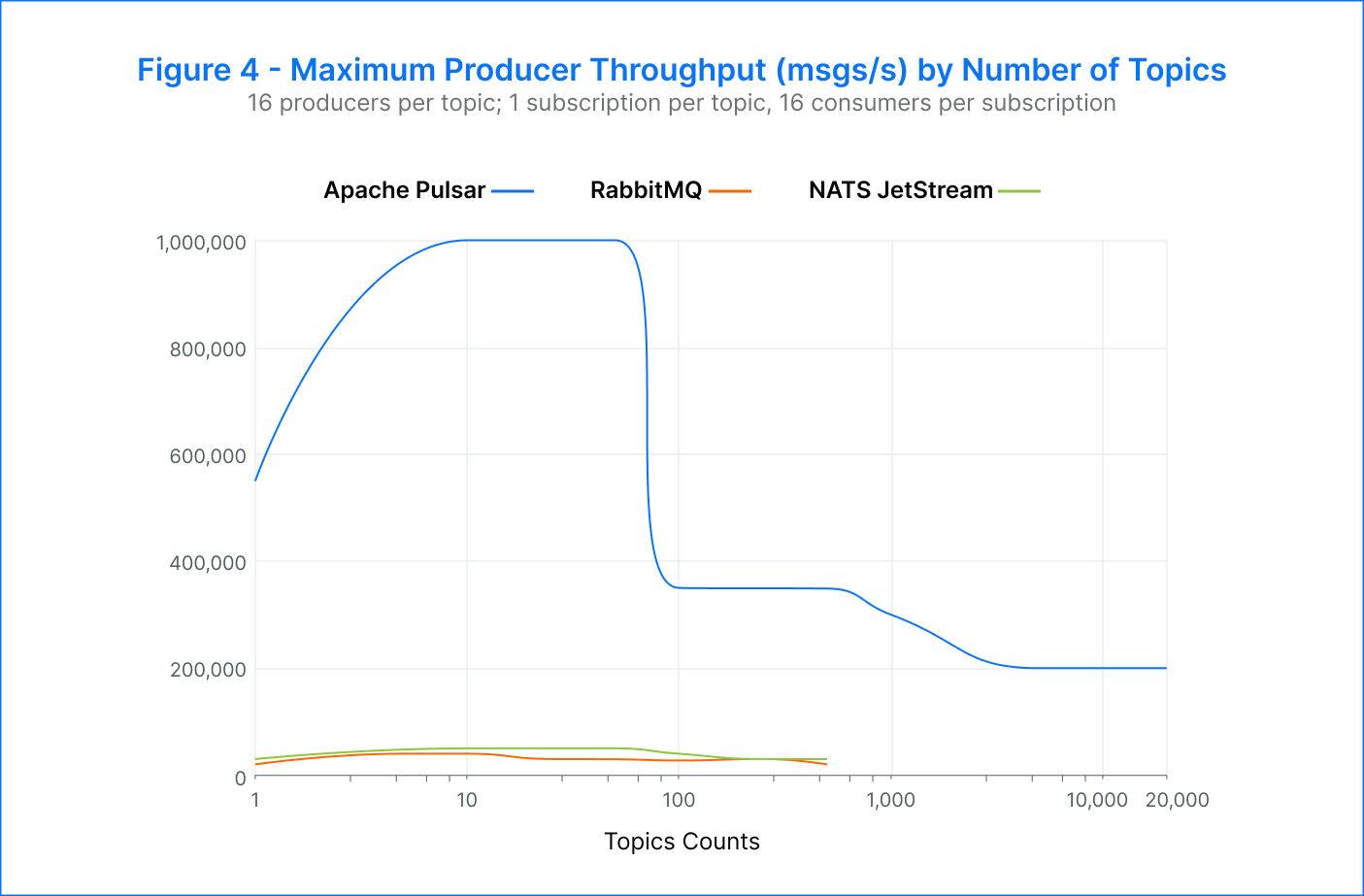This screenshot has height=896, width=1364.
Task: Click the orange line marker beside RabbitMQ
Action: tap(731, 190)
